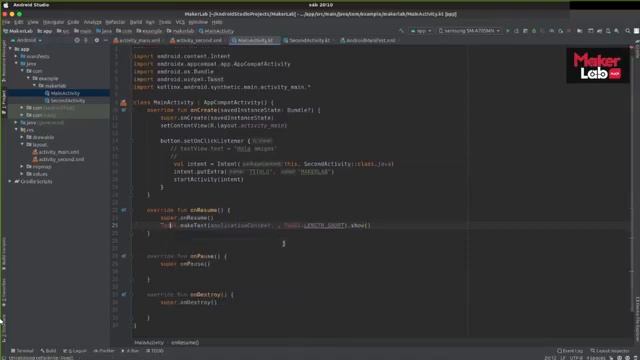Click MakerLab in navigation breadcrumb bar
Viewport: 640px width, 360px height.
pyautogui.click(x=18, y=31)
